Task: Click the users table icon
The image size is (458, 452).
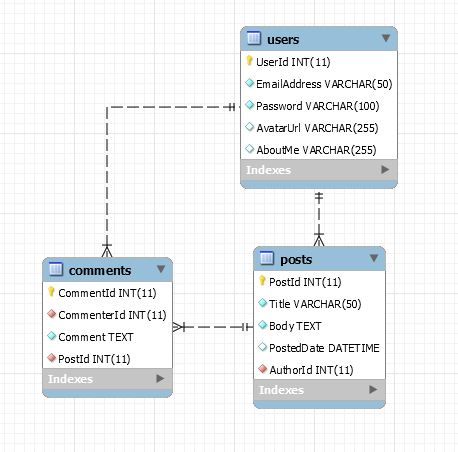Action: 253,38
